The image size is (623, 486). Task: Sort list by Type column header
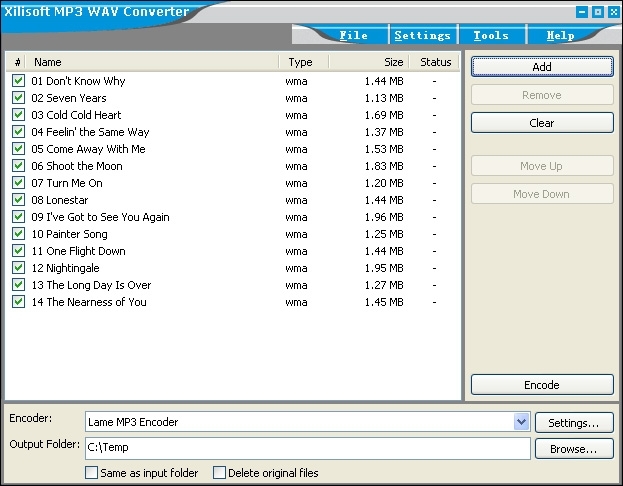point(304,62)
